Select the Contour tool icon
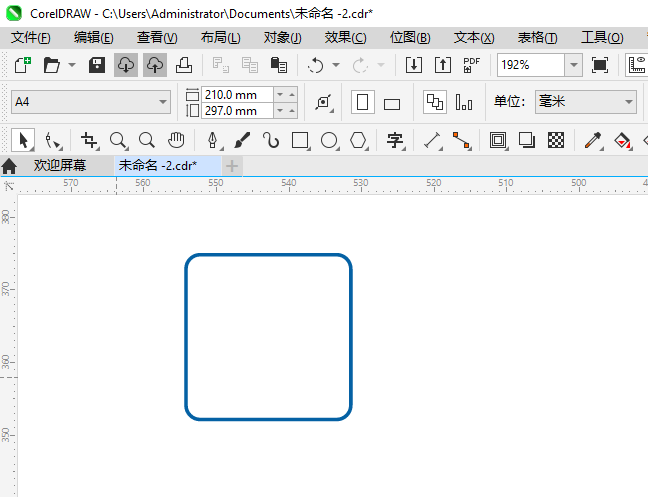 (498, 140)
